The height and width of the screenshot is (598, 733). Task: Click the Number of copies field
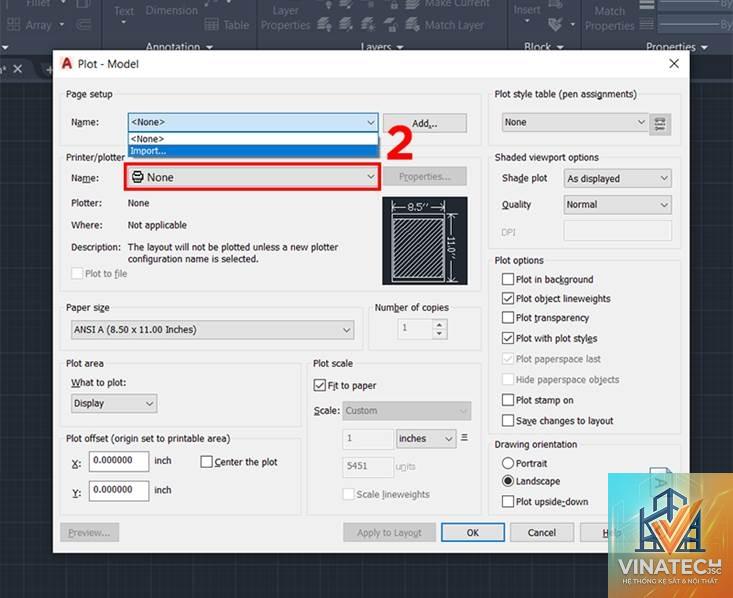point(416,329)
